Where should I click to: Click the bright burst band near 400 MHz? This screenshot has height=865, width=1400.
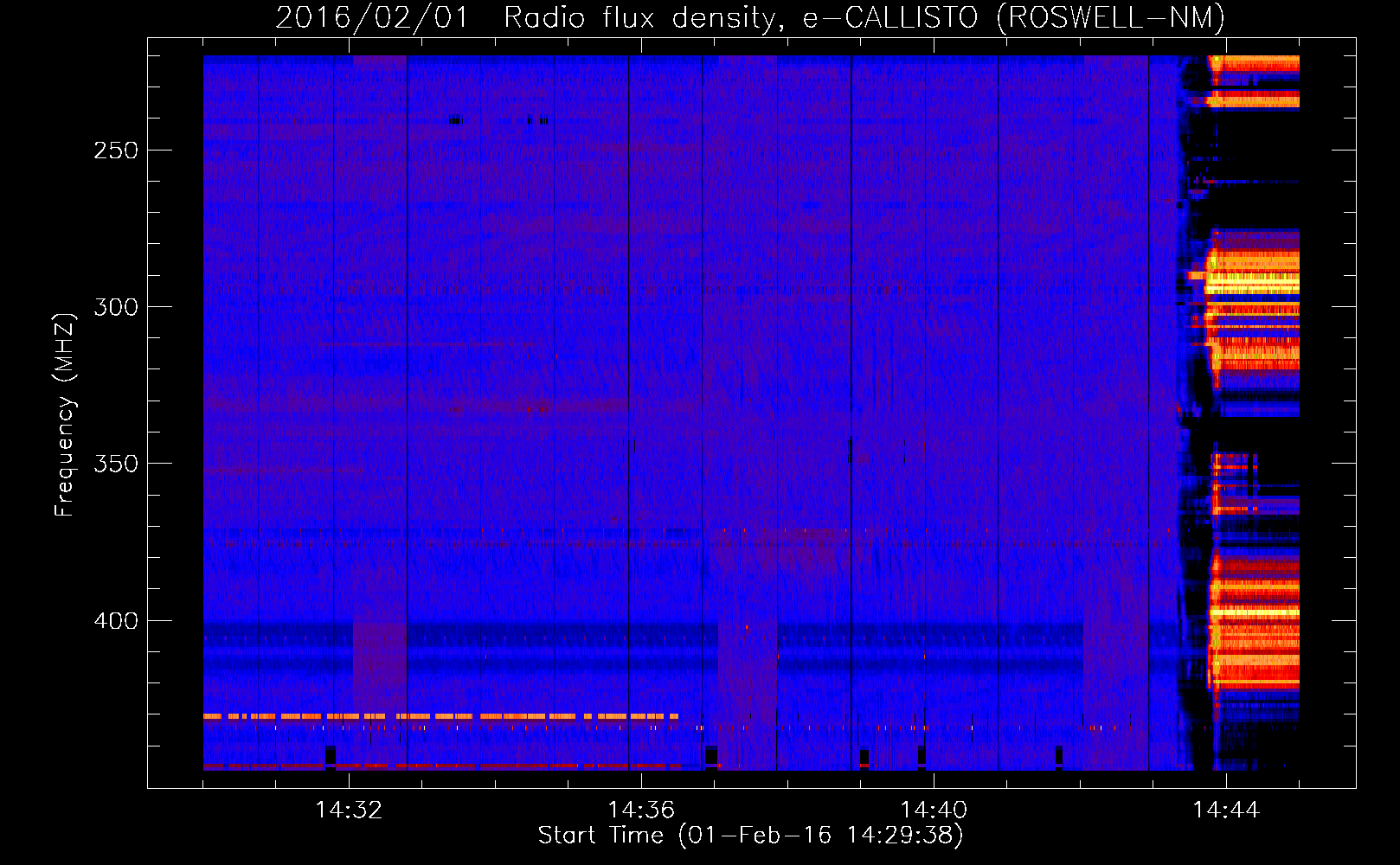pyautogui.click(x=1255, y=619)
